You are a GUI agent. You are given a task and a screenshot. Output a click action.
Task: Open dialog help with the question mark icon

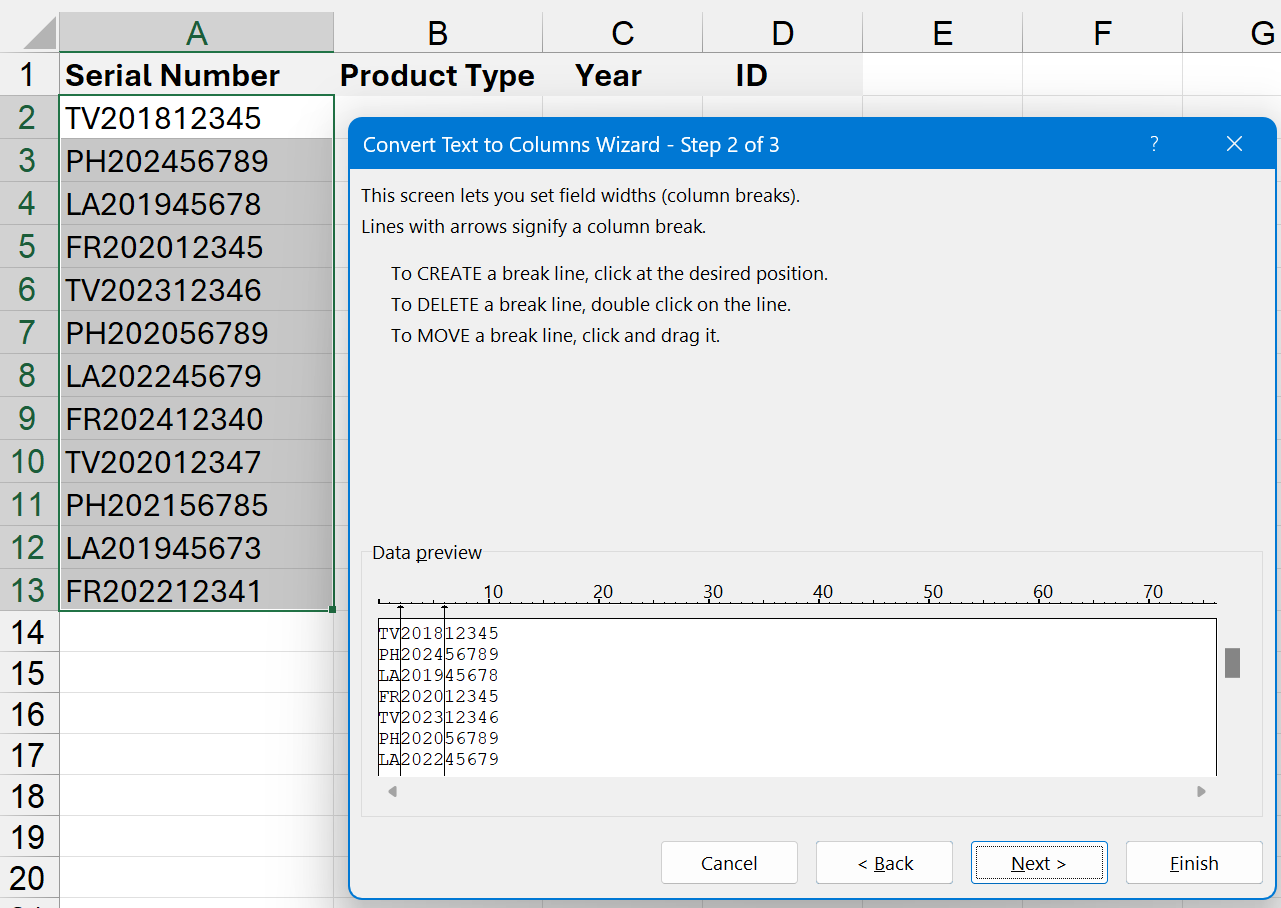tap(1154, 144)
